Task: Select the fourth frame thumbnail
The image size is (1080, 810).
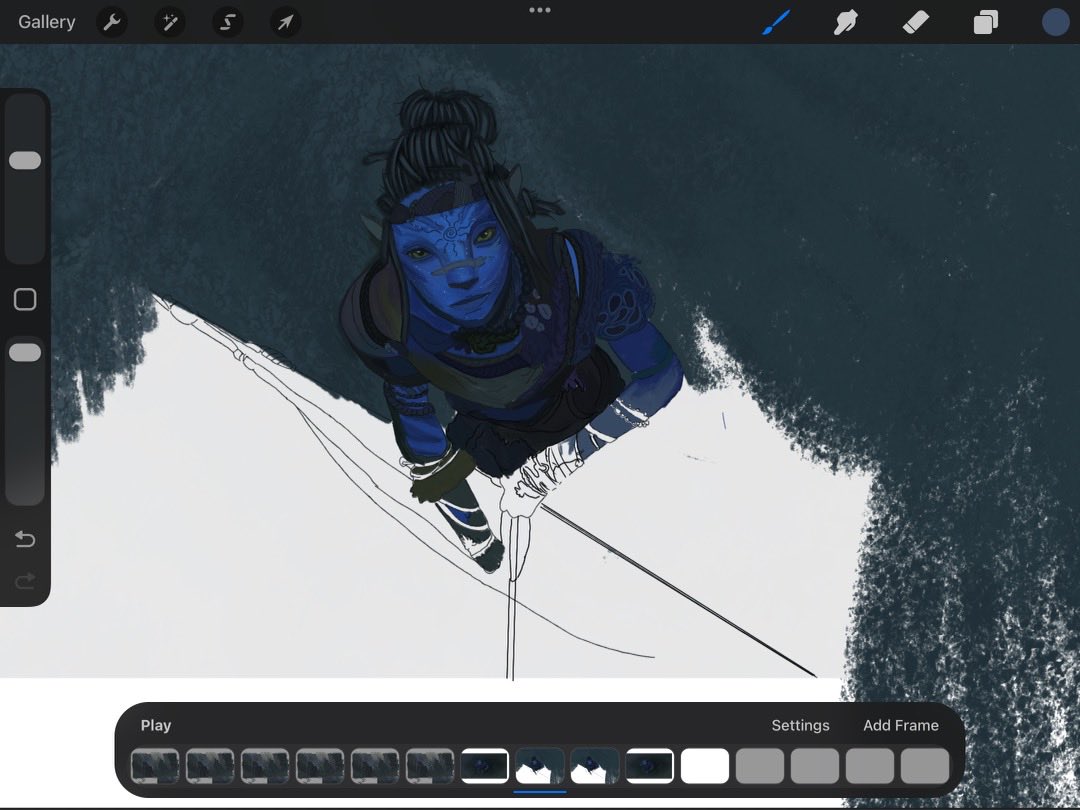Action: (x=320, y=766)
